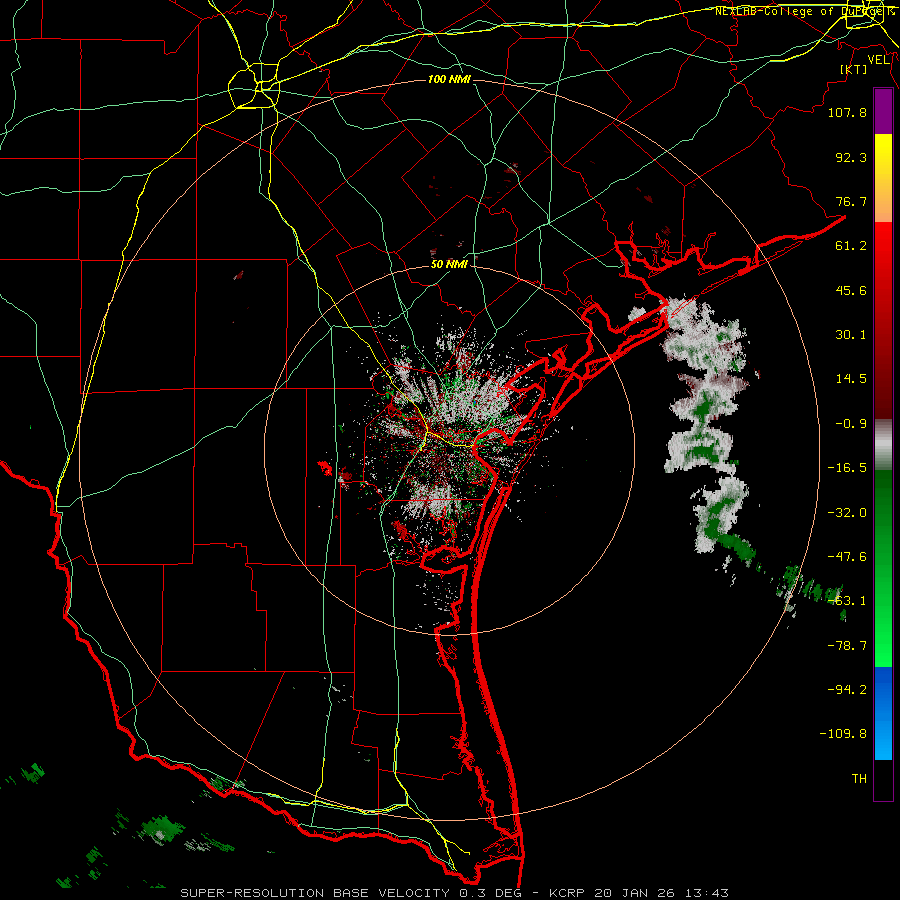Viewport: 900px width, 900px height.
Task: Click the -63.1 velocity scale value
Action: [x=847, y=601]
